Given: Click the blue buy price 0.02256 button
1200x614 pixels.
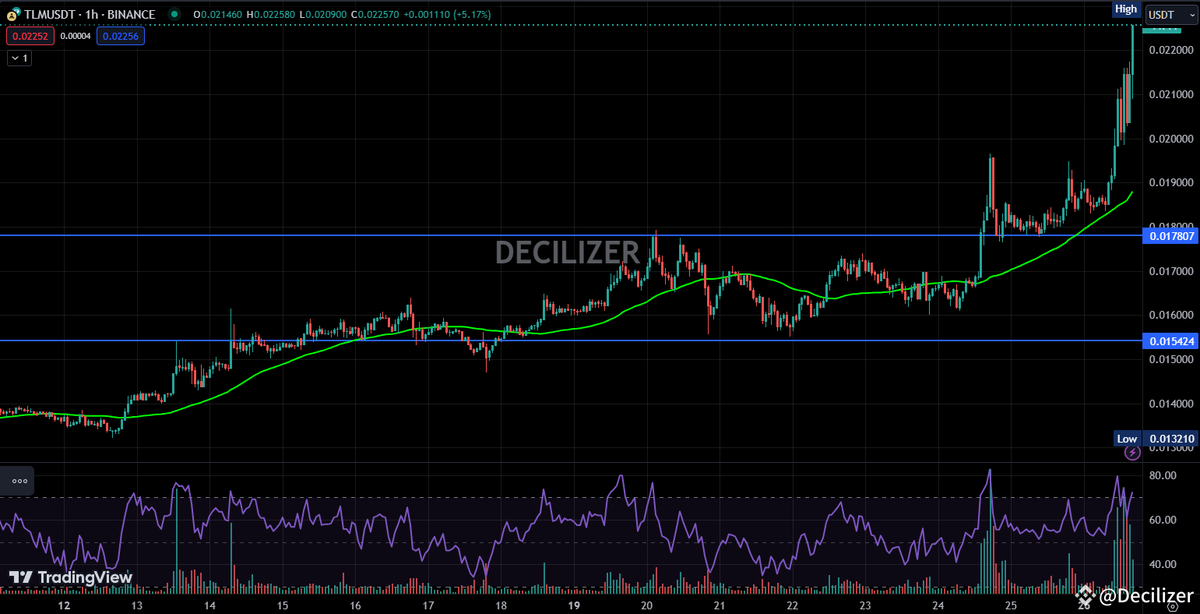Looking at the screenshot, I should [x=120, y=36].
